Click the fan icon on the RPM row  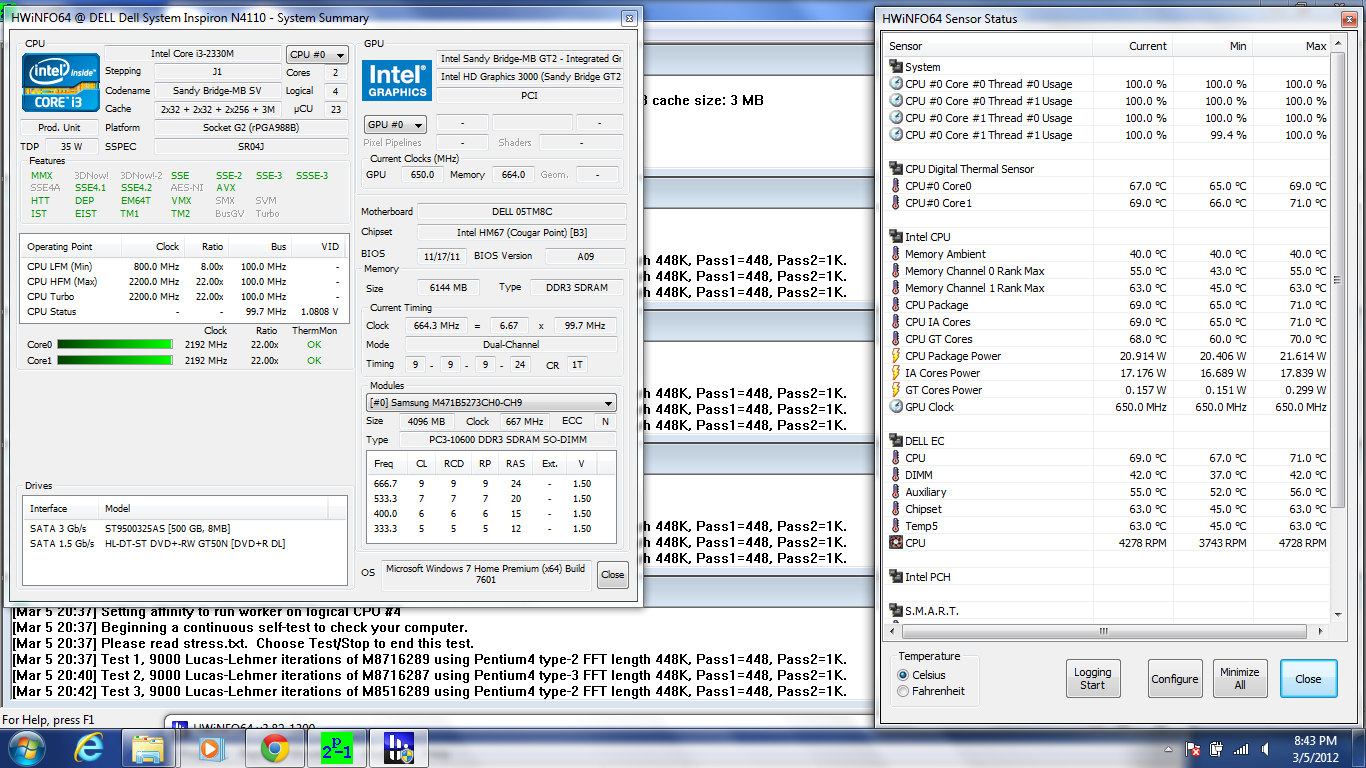(x=896, y=543)
